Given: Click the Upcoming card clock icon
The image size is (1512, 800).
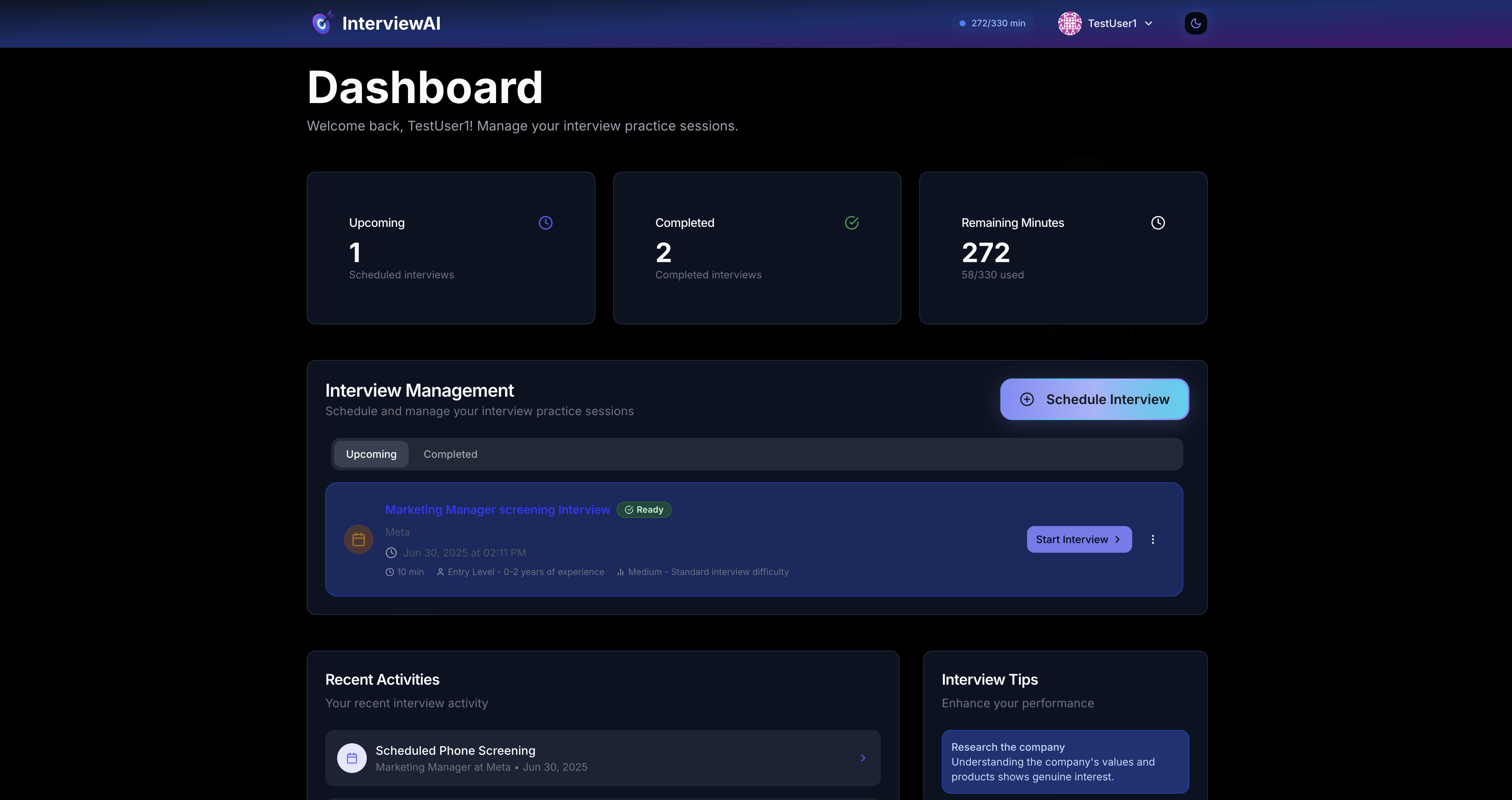Looking at the screenshot, I should click(545, 223).
